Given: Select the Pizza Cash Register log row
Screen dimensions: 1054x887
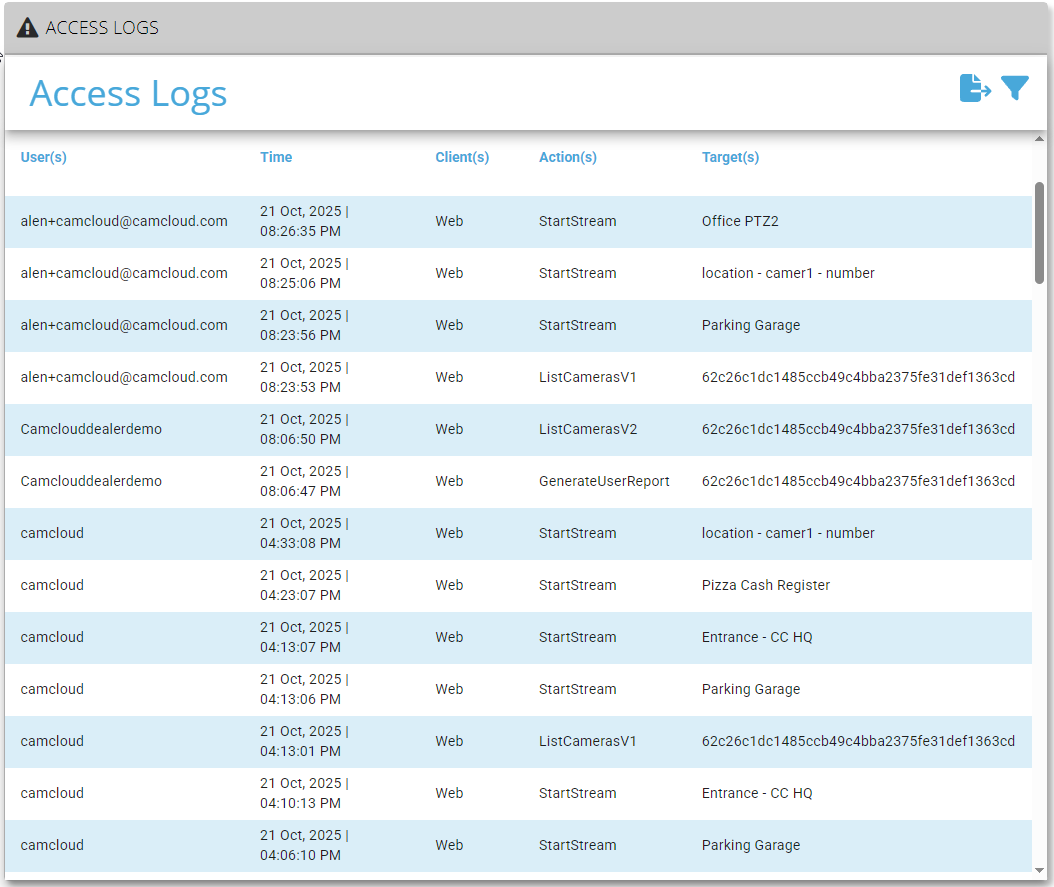Looking at the screenshot, I should (x=765, y=585).
